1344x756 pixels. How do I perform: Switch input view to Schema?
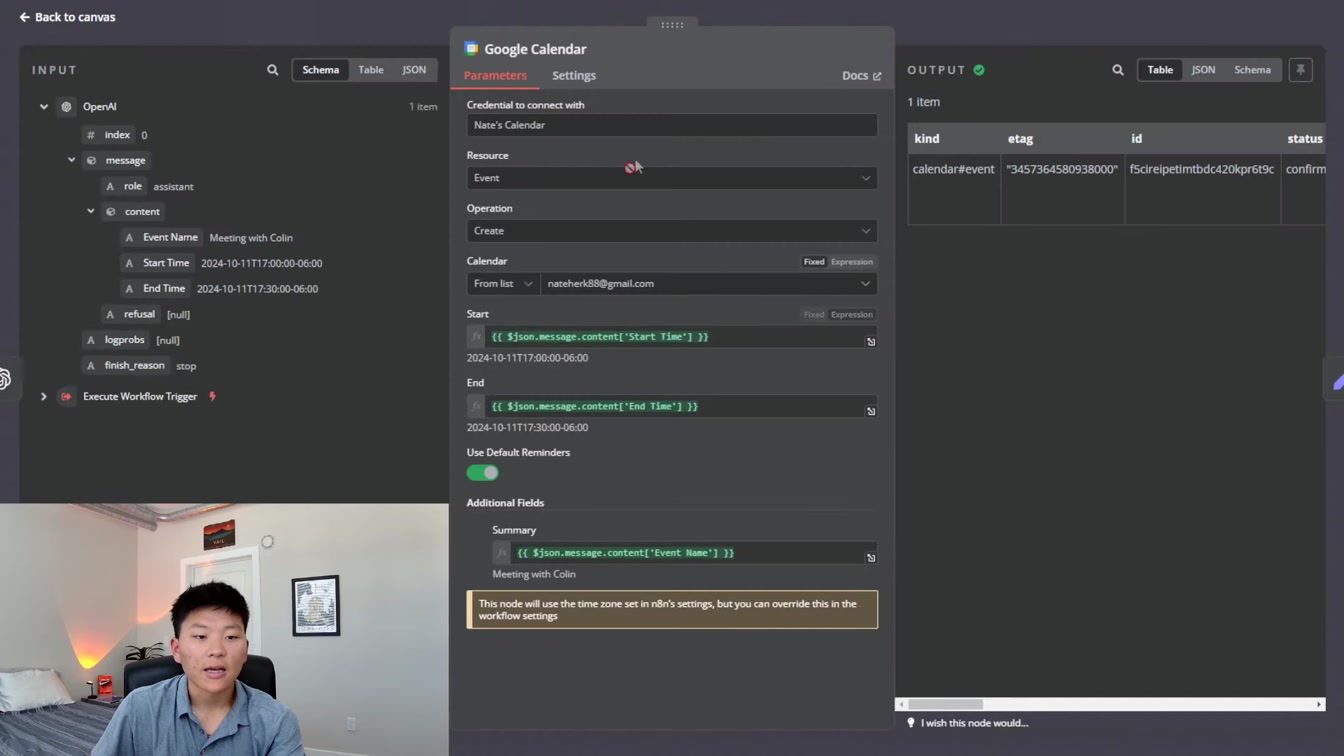pyautogui.click(x=321, y=70)
